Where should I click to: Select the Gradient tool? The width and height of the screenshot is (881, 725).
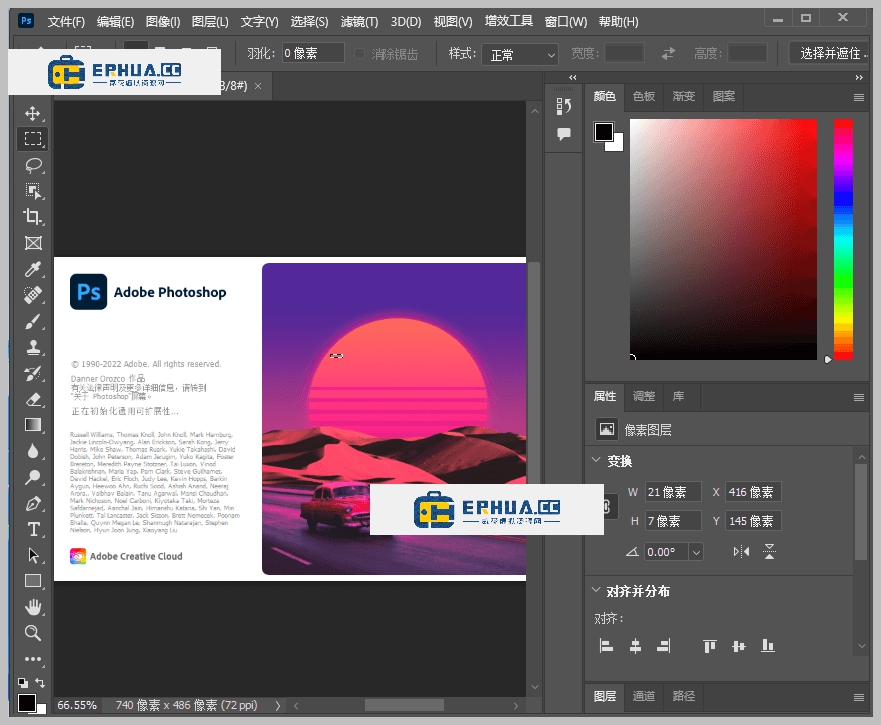tap(33, 425)
